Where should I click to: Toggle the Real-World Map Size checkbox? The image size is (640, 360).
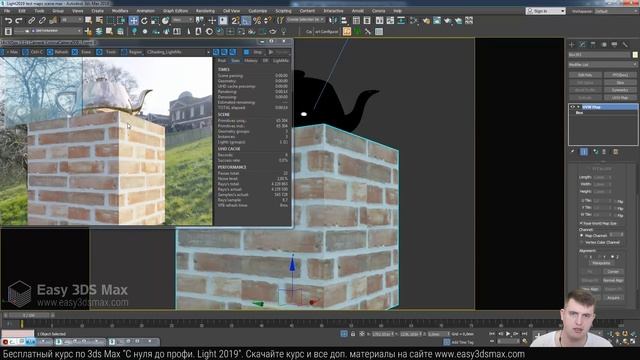(x=581, y=224)
